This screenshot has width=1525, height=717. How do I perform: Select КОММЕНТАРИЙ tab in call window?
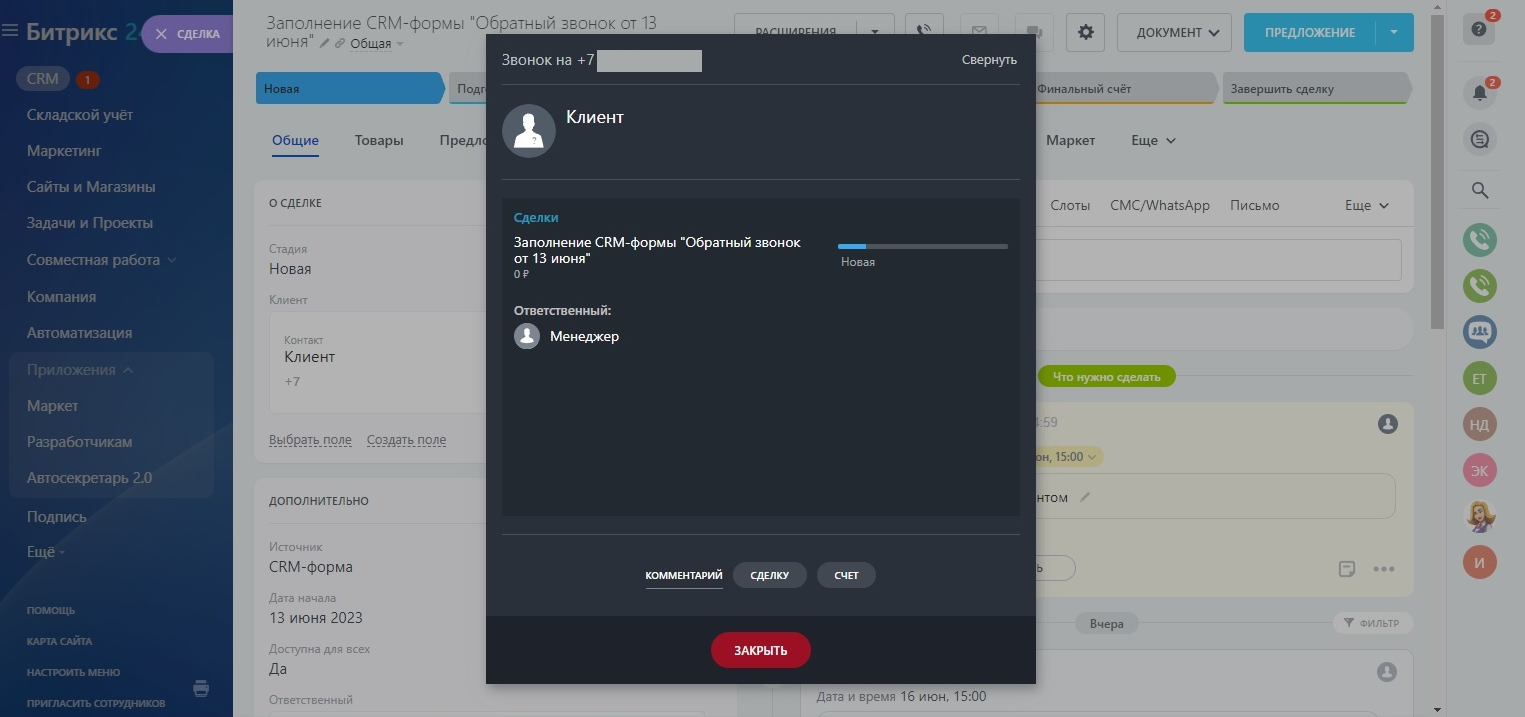(684, 575)
